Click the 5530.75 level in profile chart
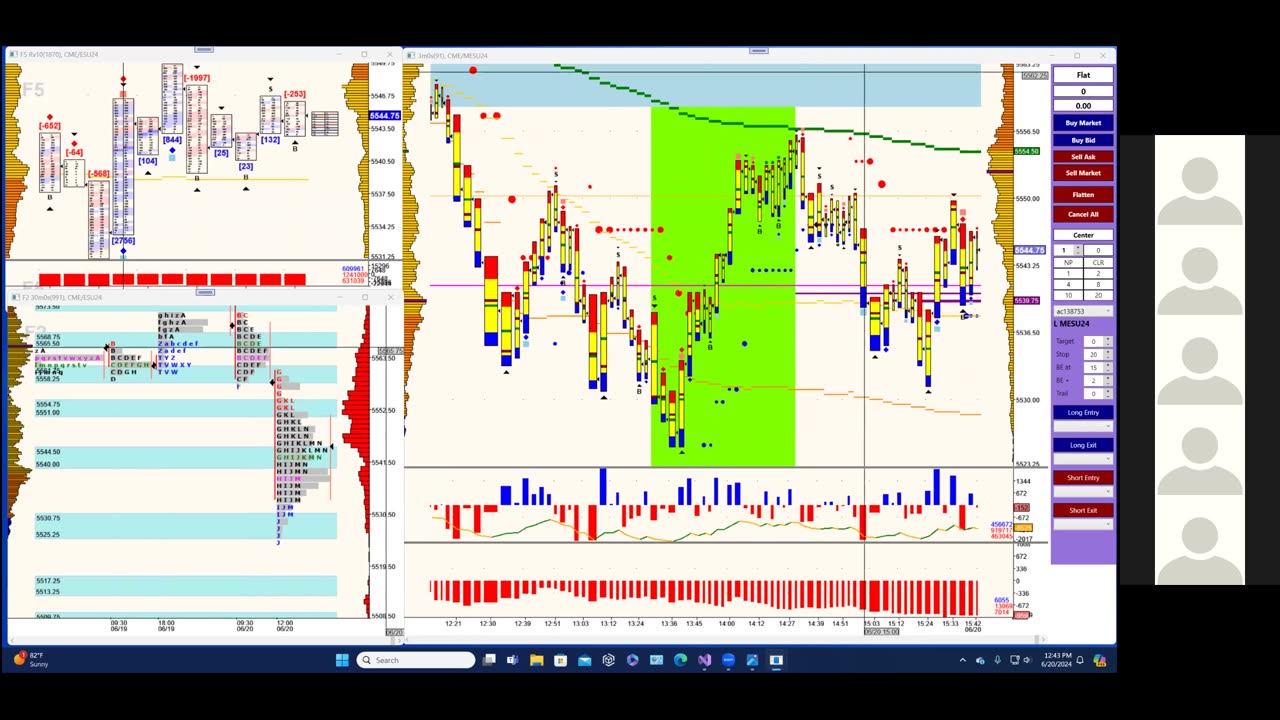The height and width of the screenshot is (720, 1280). (x=48, y=518)
